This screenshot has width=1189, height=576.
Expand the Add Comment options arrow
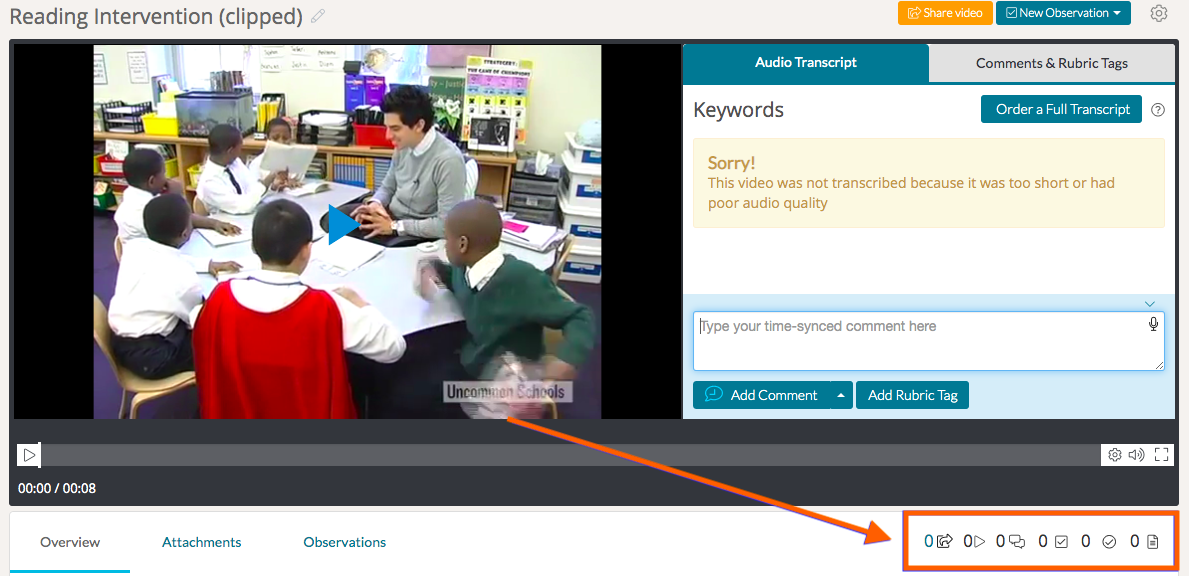[841, 395]
